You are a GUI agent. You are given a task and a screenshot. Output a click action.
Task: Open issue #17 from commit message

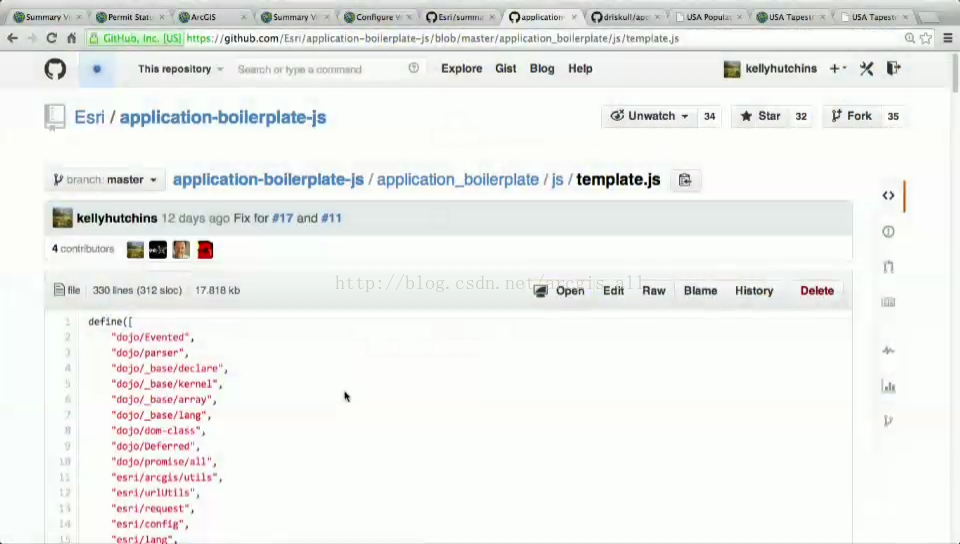(x=282, y=218)
